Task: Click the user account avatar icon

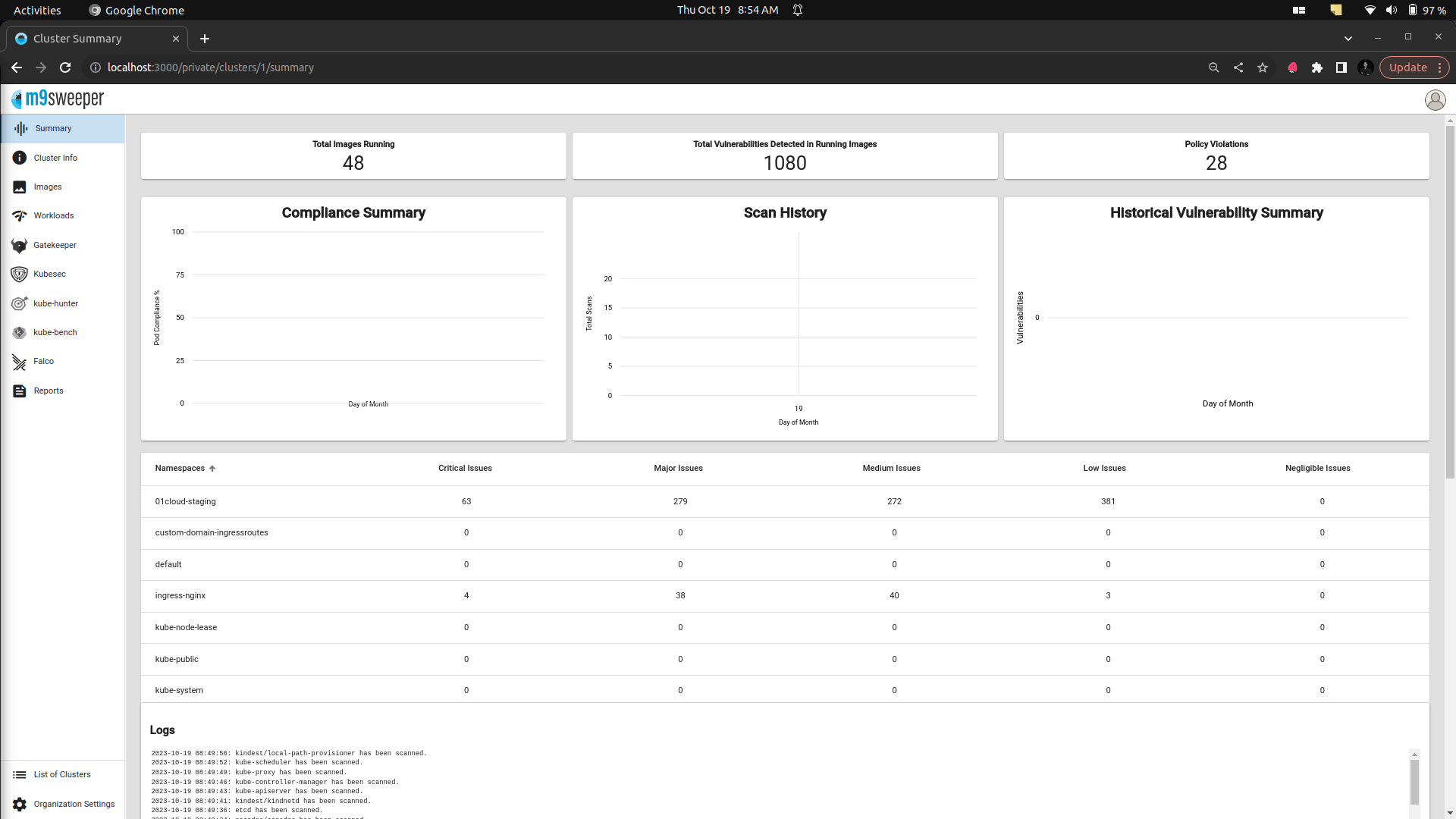Action: tap(1435, 99)
